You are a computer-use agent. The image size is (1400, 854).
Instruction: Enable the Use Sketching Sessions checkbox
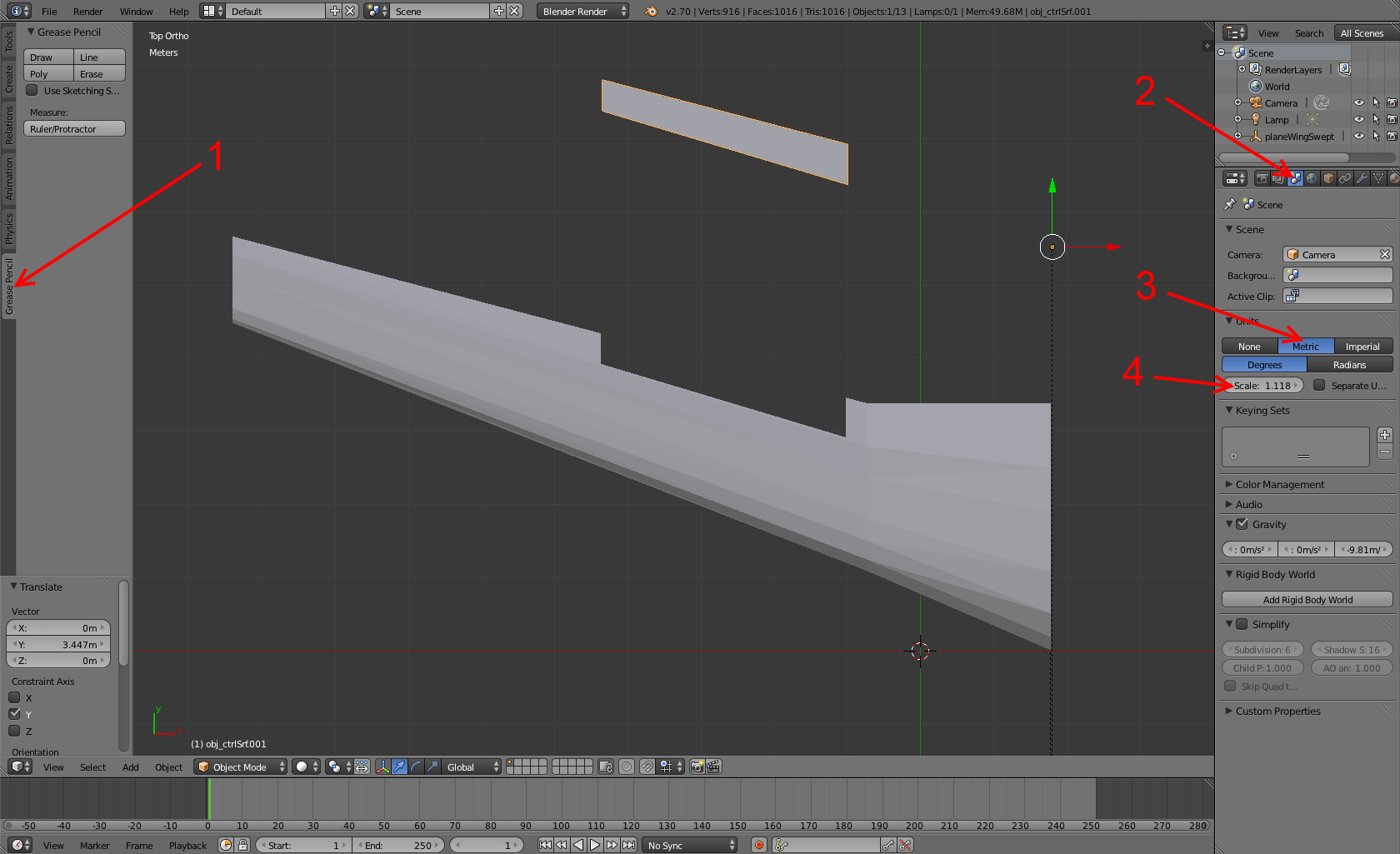32,91
